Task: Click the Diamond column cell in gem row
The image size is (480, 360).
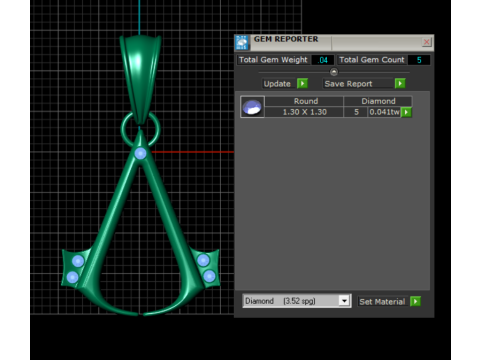Action: click(378, 101)
